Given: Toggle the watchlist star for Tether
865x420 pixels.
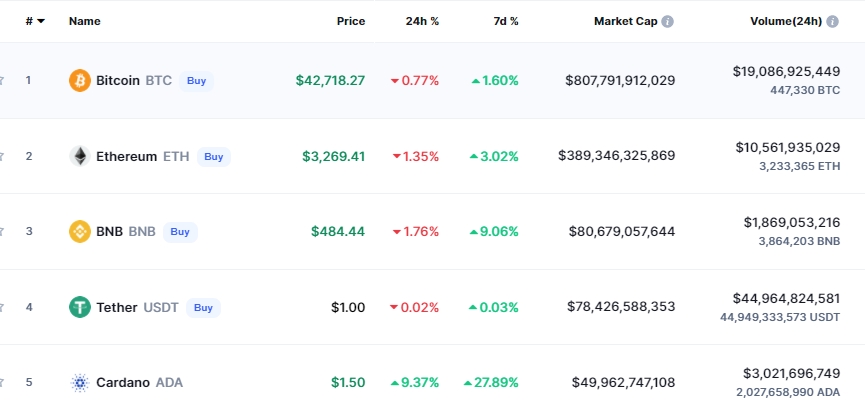Looking at the screenshot, I should click(2, 307).
